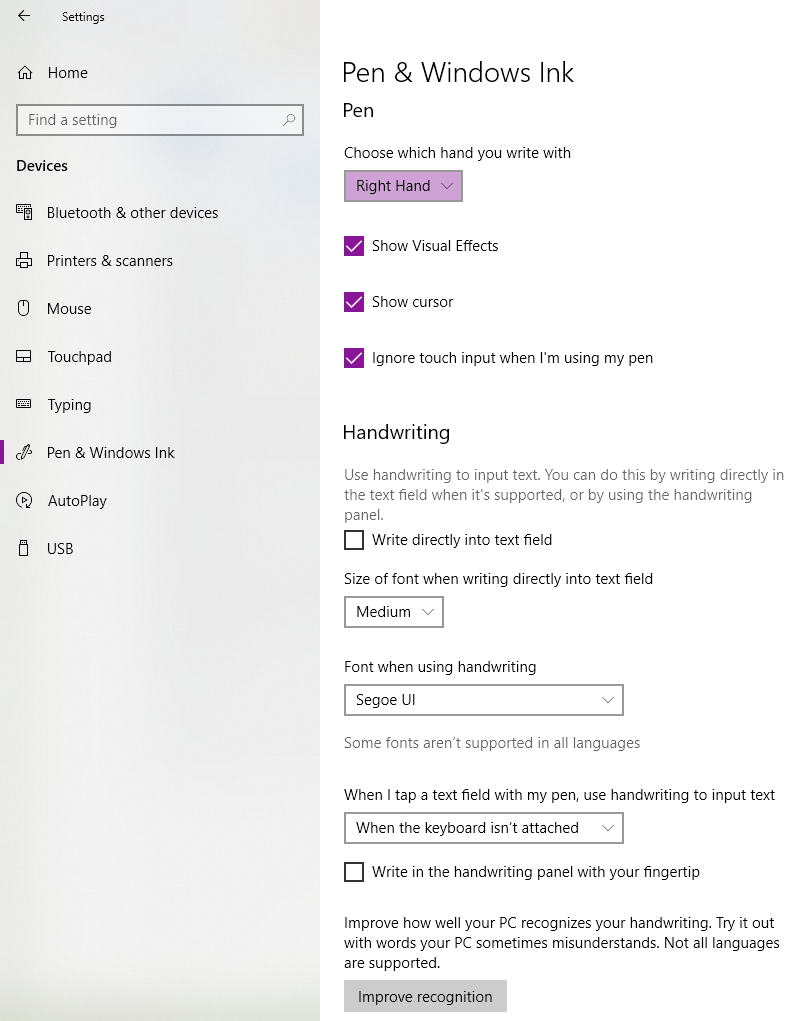Open the Segoe UI font dropdown
The height and width of the screenshot is (1021, 795).
(483, 700)
